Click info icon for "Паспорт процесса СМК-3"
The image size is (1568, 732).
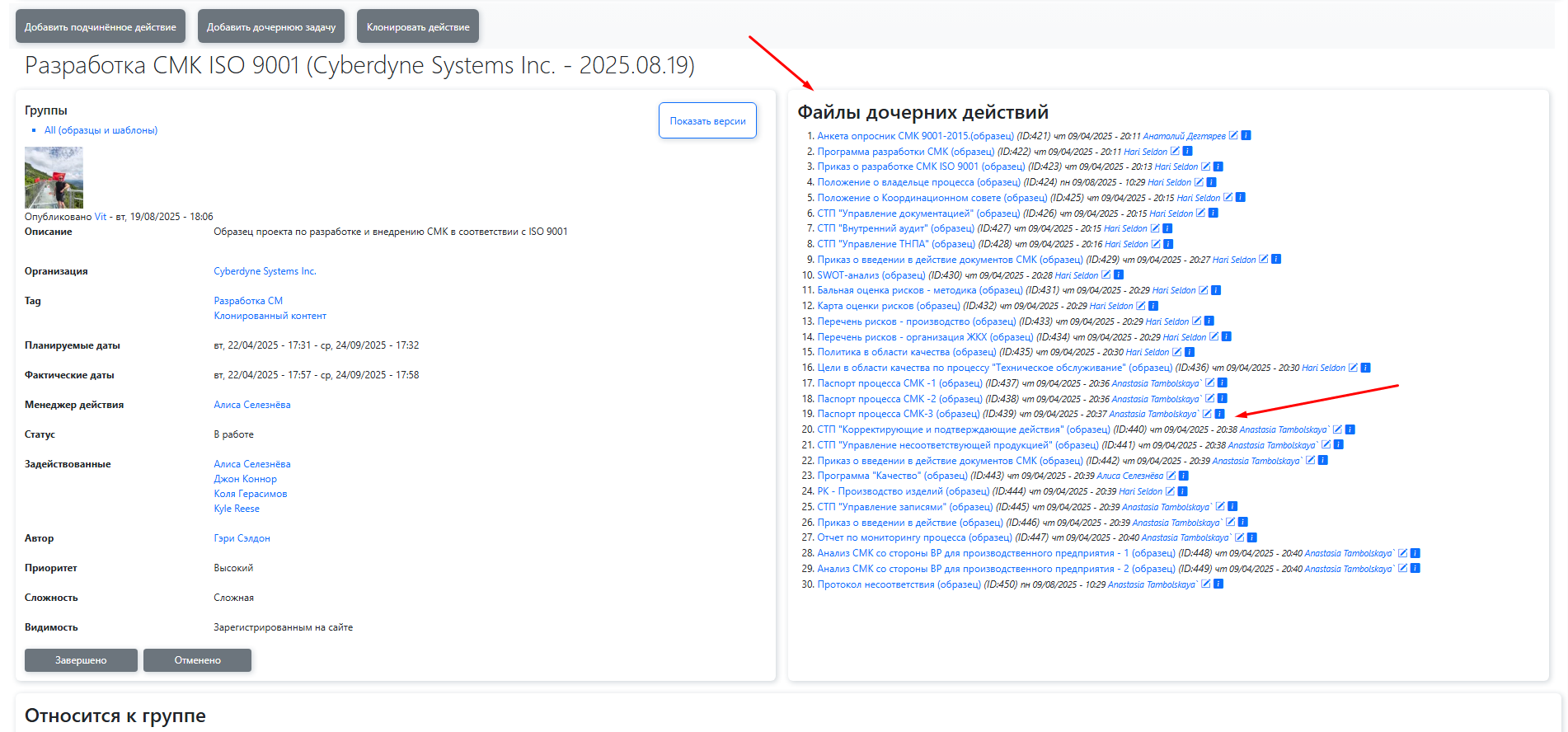tap(1219, 414)
